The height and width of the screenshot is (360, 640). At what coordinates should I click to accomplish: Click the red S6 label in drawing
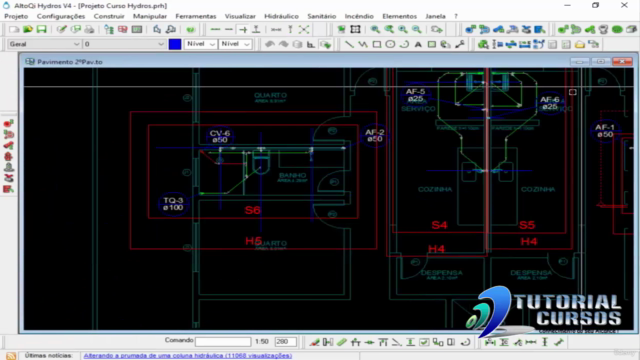point(253,210)
